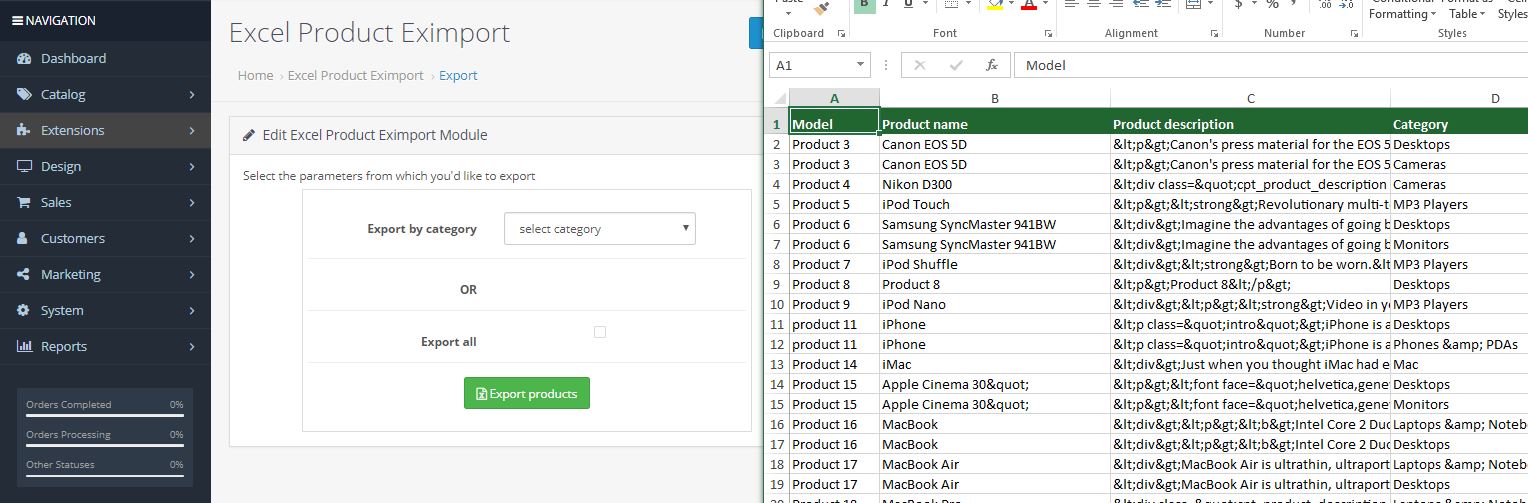Image resolution: width=1528 pixels, height=503 pixels.
Task: Open the select category dropdown
Action: click(x=600, y=229)
